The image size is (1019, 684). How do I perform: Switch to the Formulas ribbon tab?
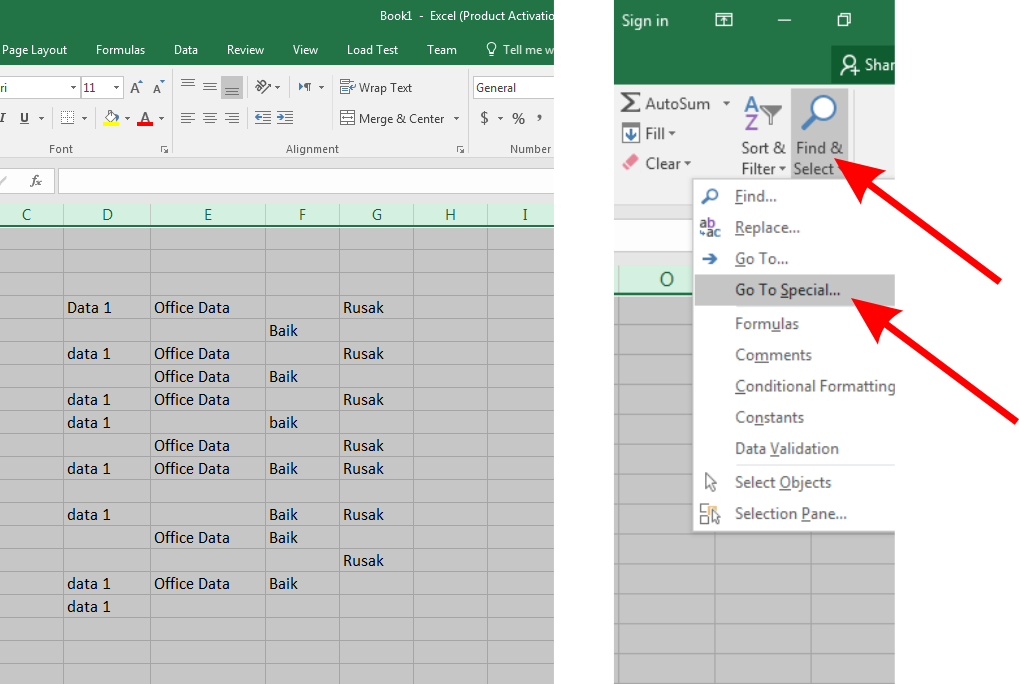(x=120, y=49)
